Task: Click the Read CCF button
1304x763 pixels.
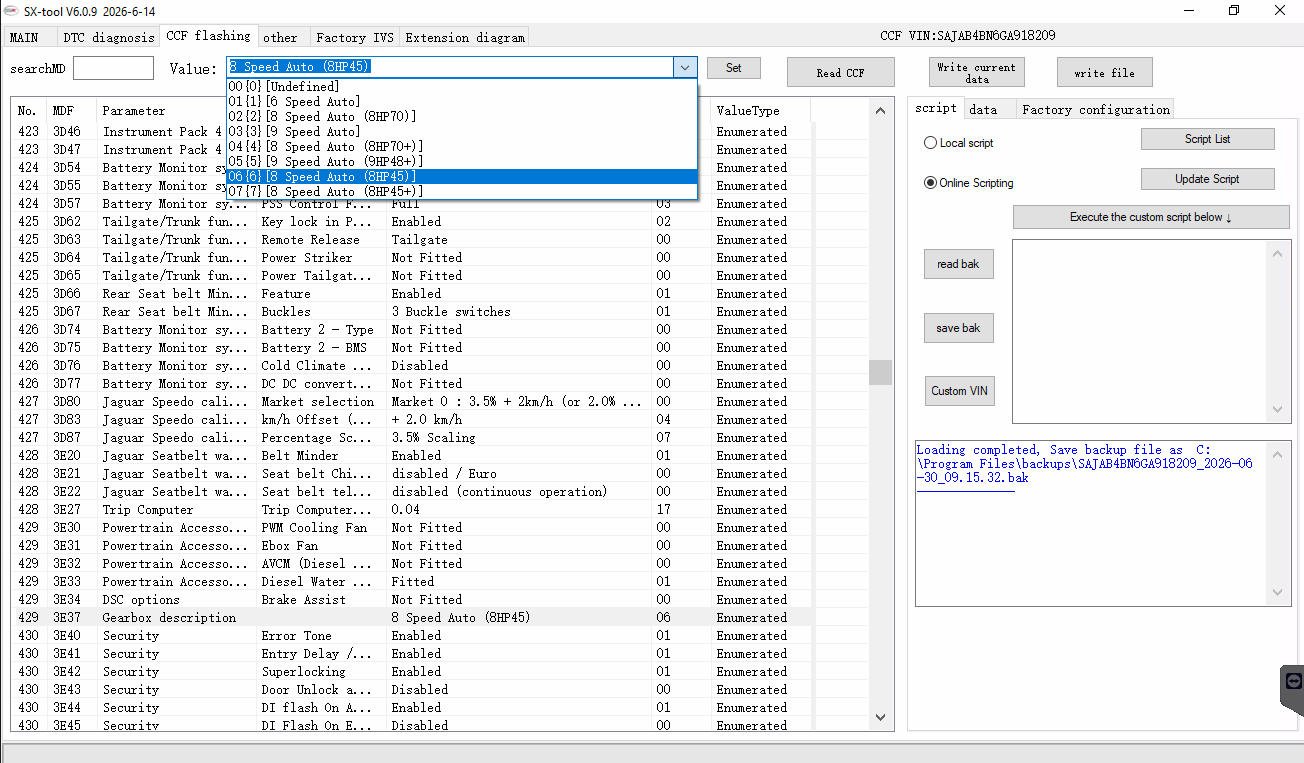Action: tap(841, 73)
